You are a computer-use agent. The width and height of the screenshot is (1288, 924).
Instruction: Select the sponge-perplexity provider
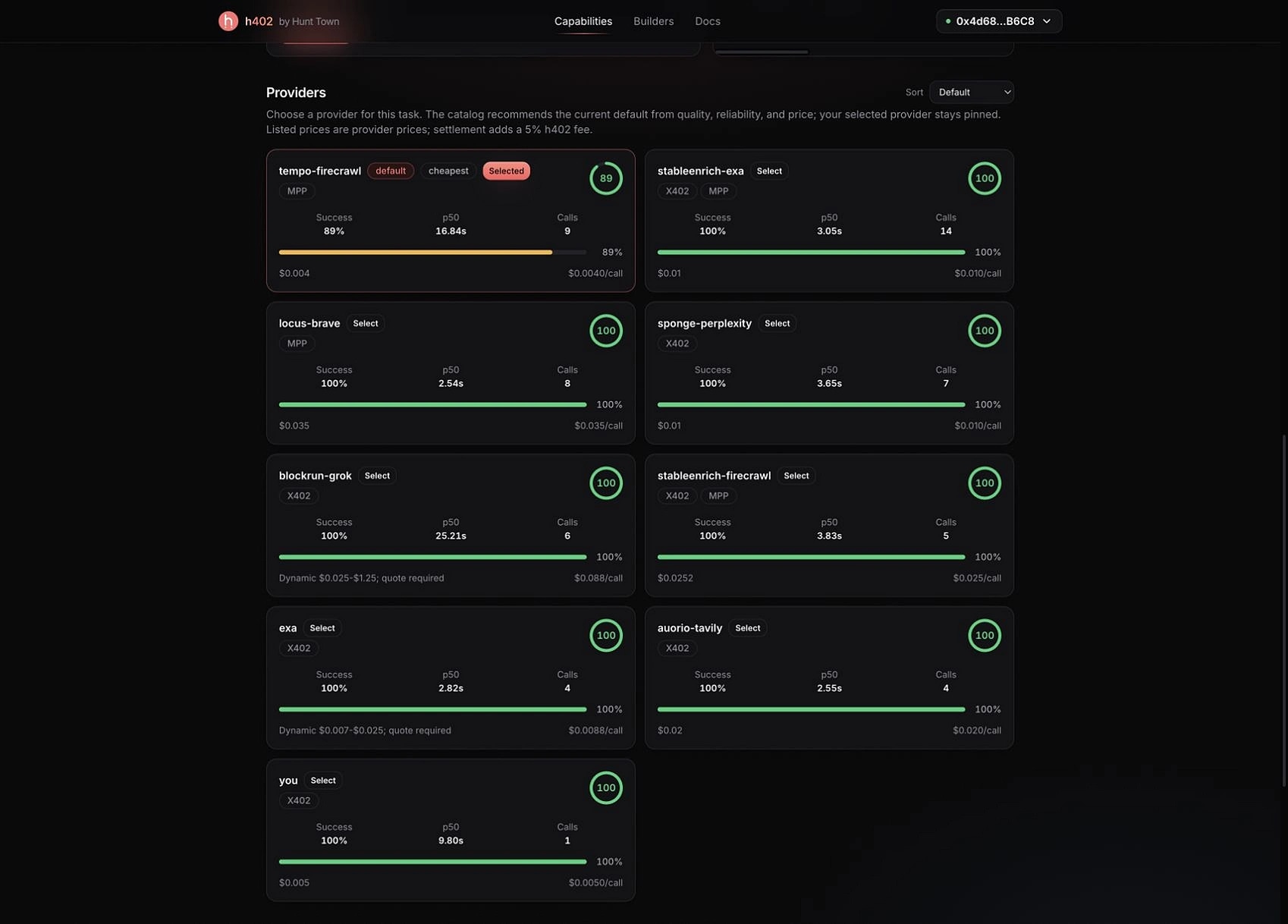pyautogui.click(x=777, y=324)
